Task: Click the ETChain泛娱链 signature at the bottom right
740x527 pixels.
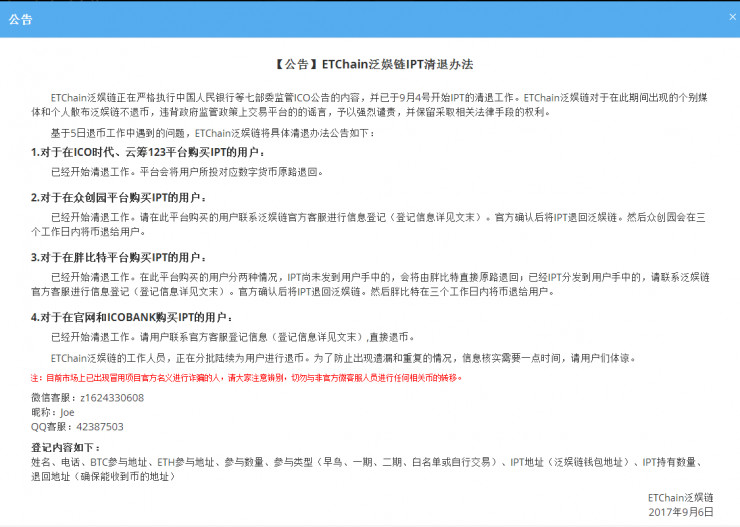Action: pyautogui.click(x=681, y=498)
